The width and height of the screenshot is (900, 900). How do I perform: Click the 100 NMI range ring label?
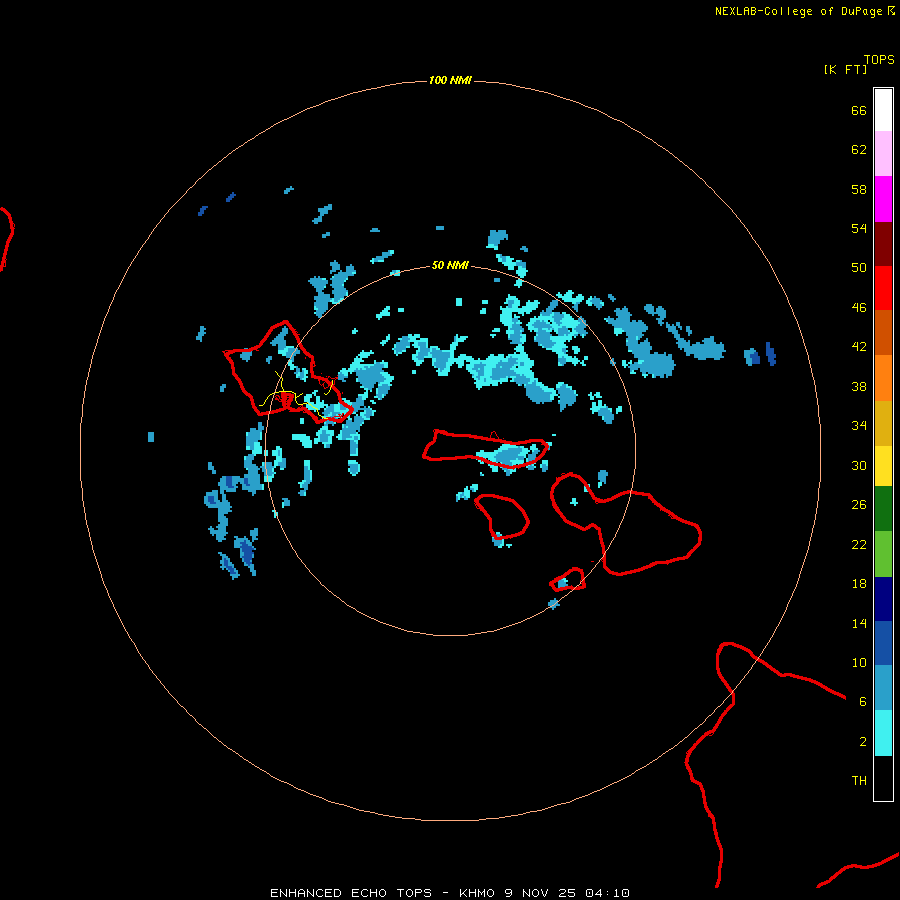(450, 80)
